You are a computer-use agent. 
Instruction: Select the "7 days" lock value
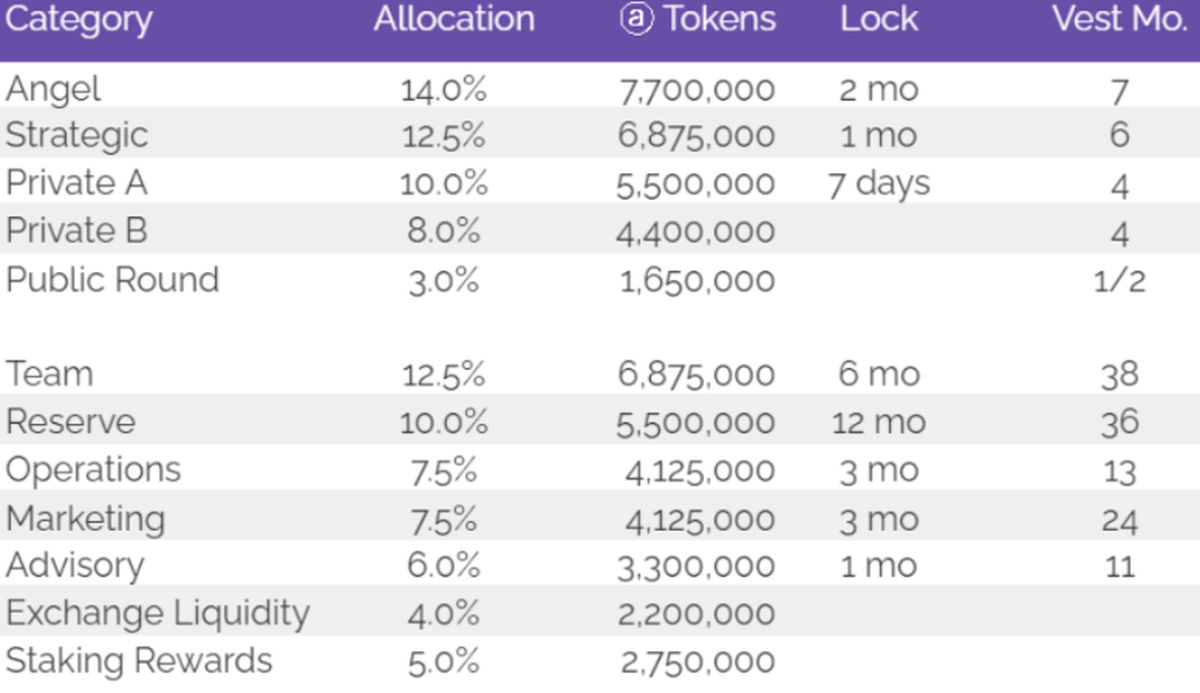pos(879,184)
